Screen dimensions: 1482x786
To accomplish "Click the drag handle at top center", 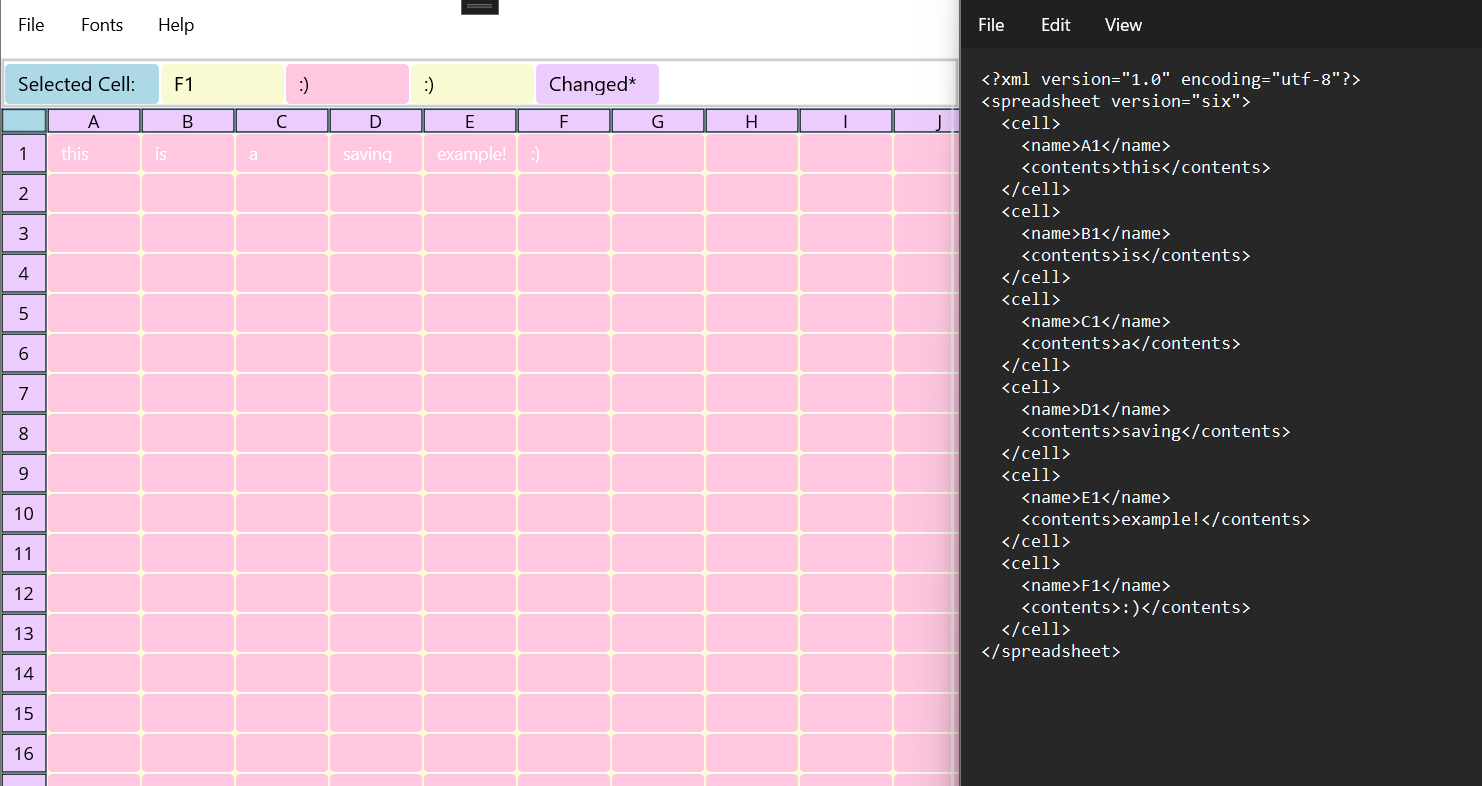I will 480,7.
